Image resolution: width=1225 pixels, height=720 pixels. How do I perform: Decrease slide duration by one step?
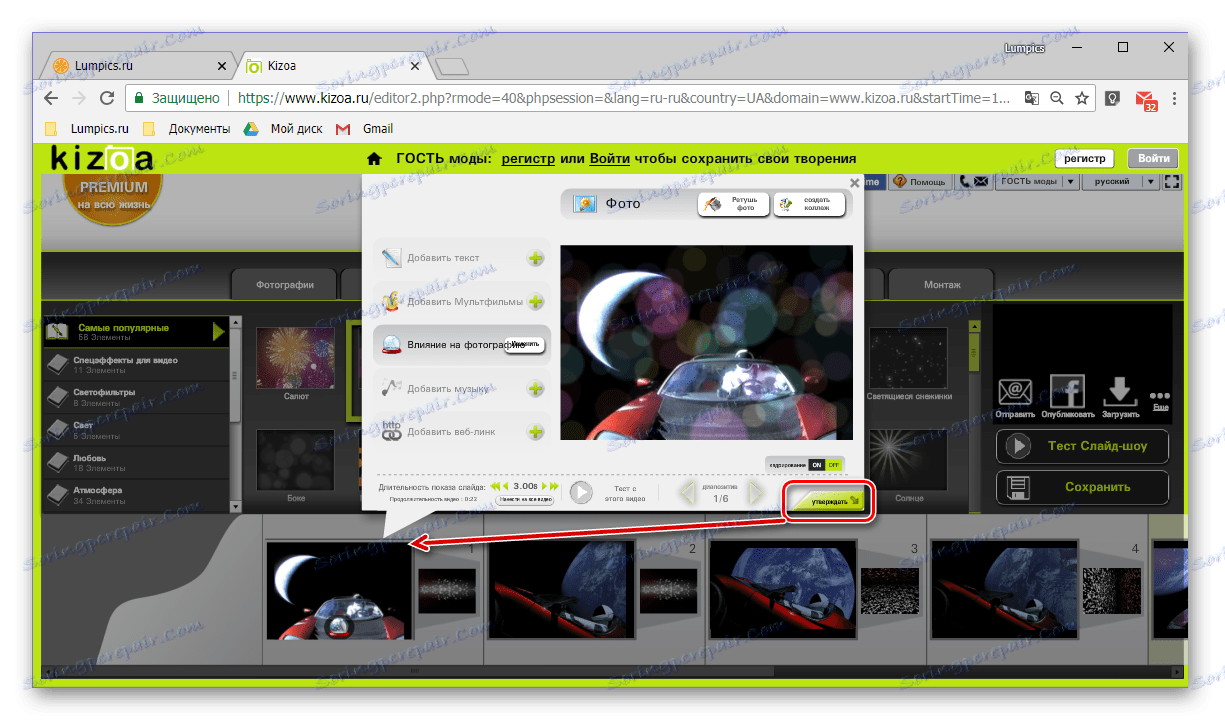tap(506, 486)
